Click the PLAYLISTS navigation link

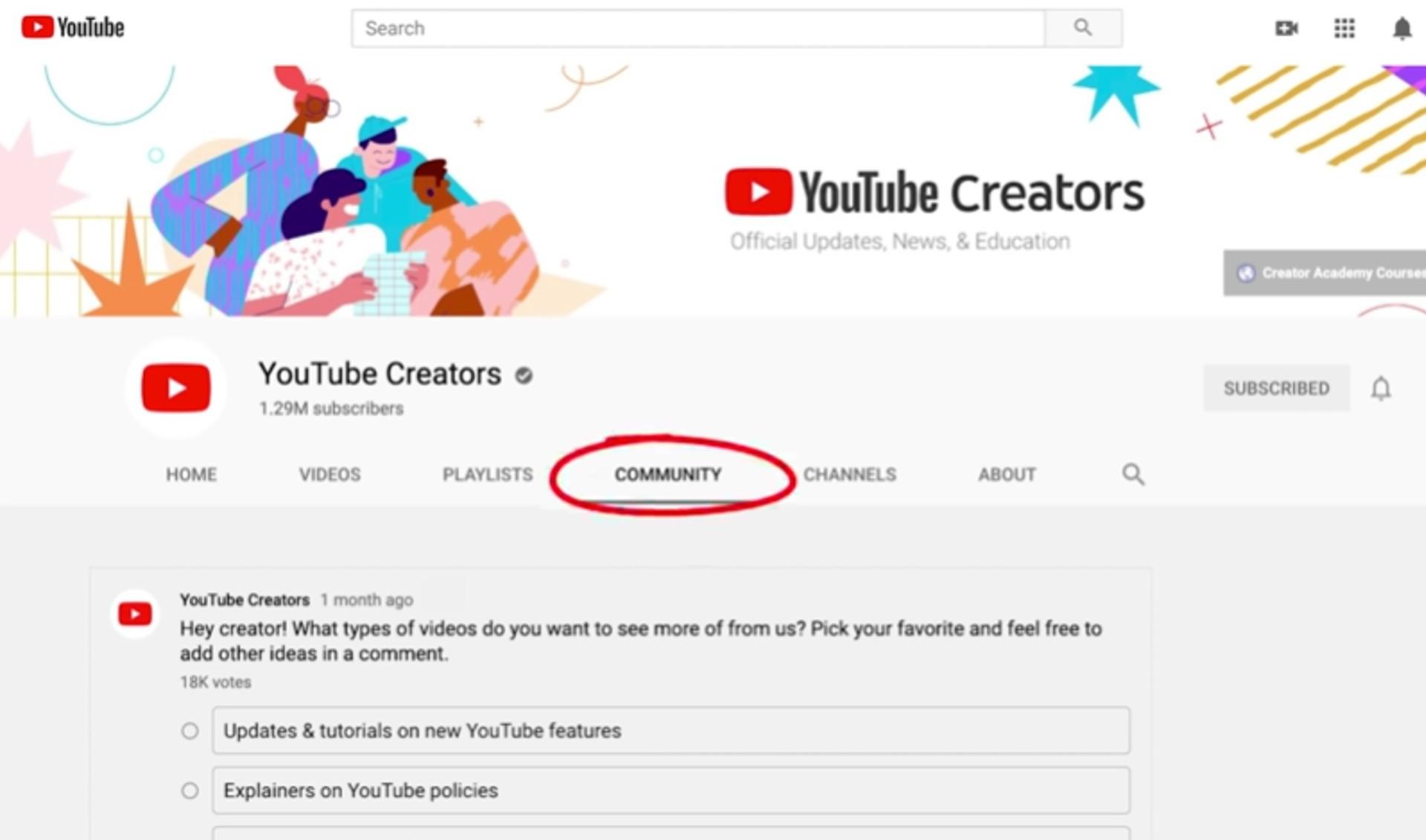click(x=487, y=474)
